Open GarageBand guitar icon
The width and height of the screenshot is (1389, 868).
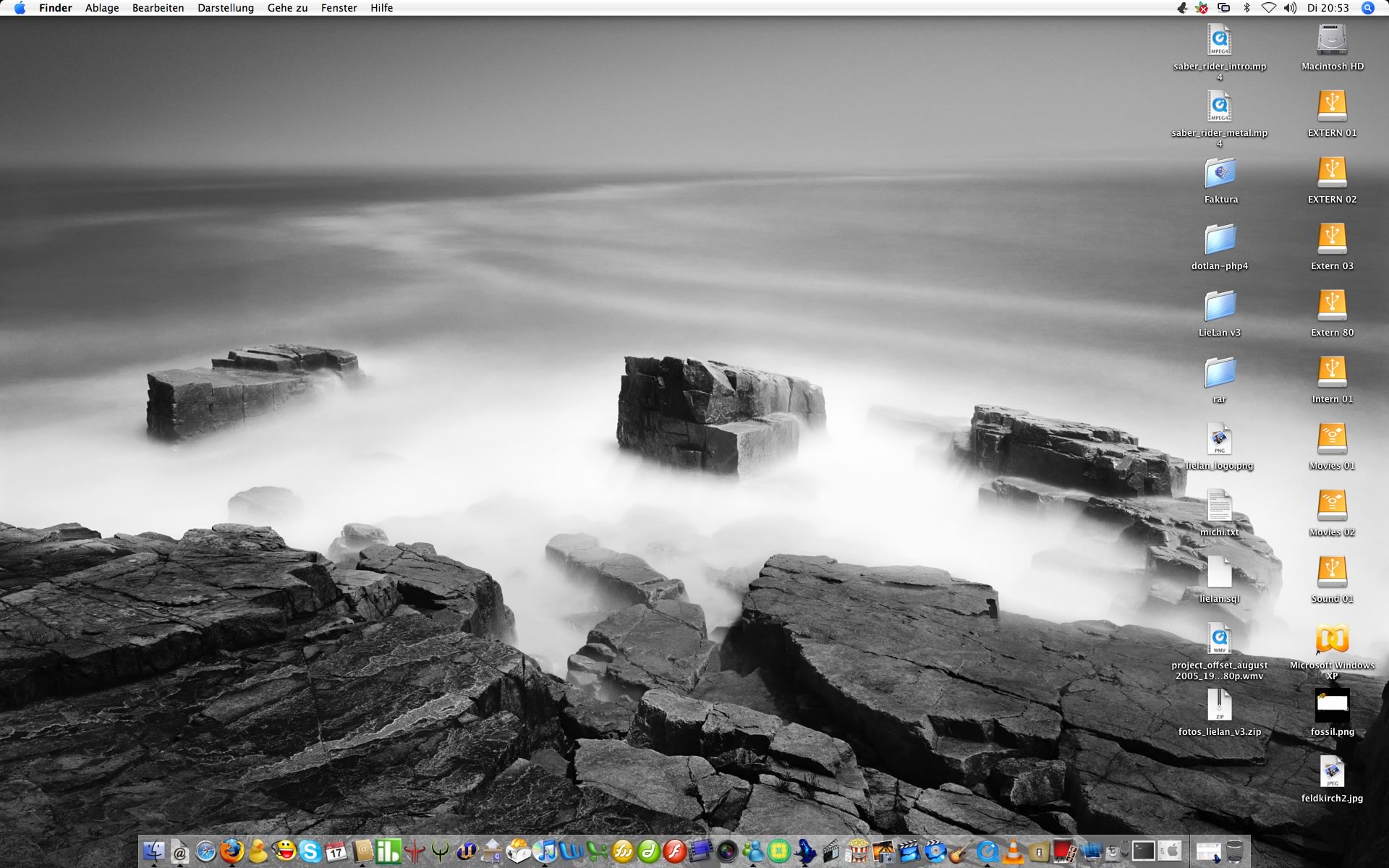(961, 851)
